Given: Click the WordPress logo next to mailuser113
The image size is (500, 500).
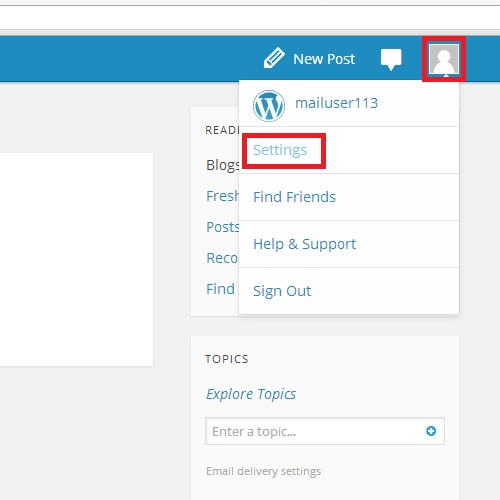Looking at the screenshot, I should click(269, 106).
